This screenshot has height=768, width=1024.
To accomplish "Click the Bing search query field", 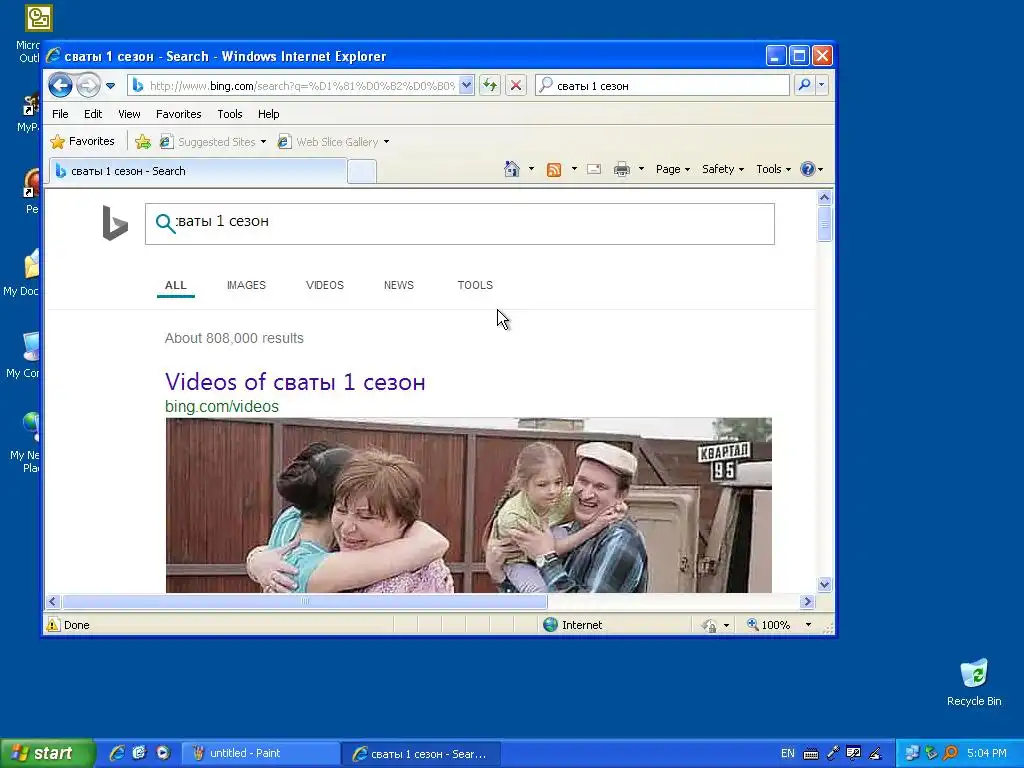I will (x=460, y=223).
